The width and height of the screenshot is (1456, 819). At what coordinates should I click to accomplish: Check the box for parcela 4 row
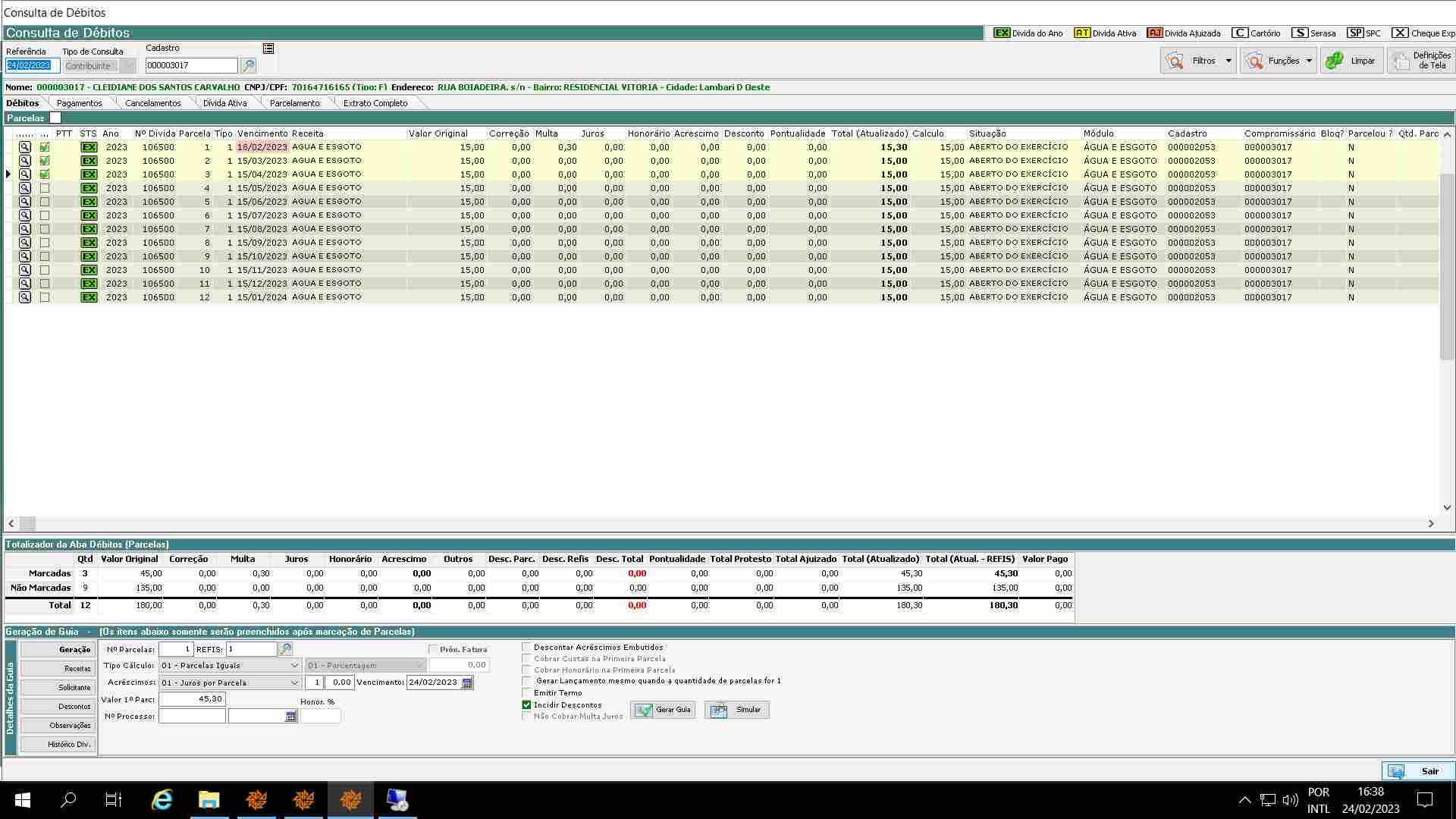coord(45,188)
